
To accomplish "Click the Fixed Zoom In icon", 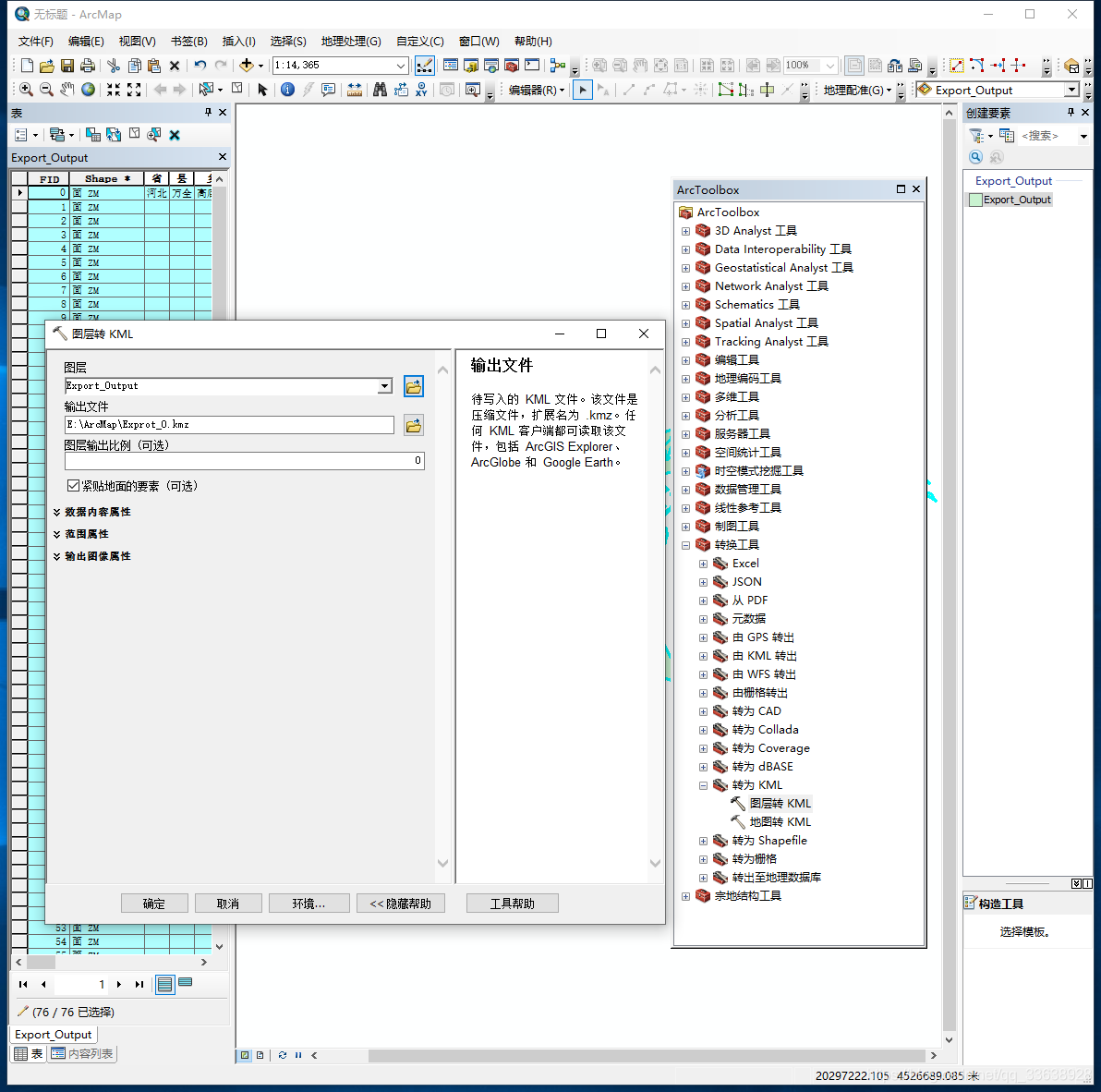I will point(113,90).
